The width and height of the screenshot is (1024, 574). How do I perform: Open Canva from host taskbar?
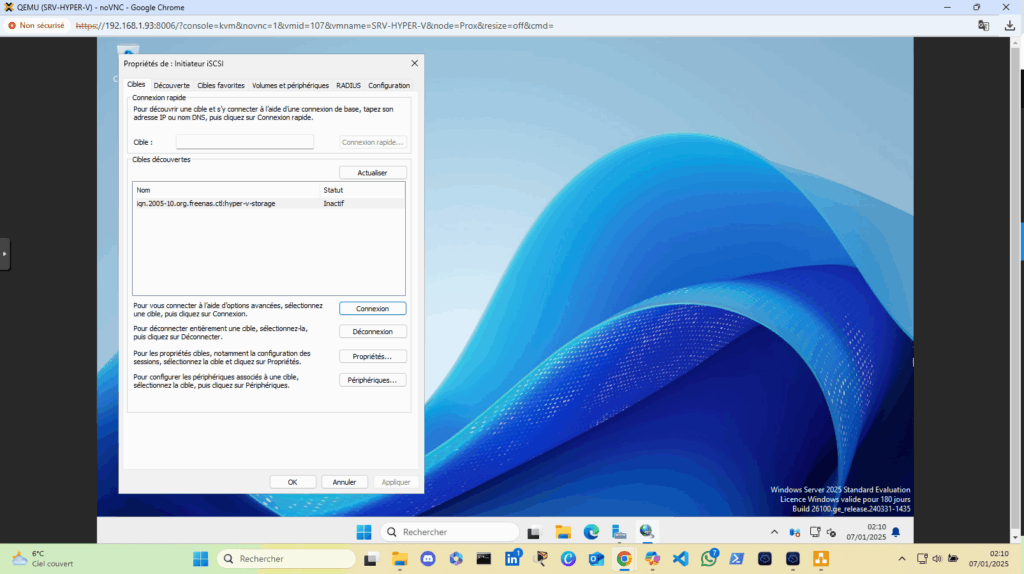[568, 559]
